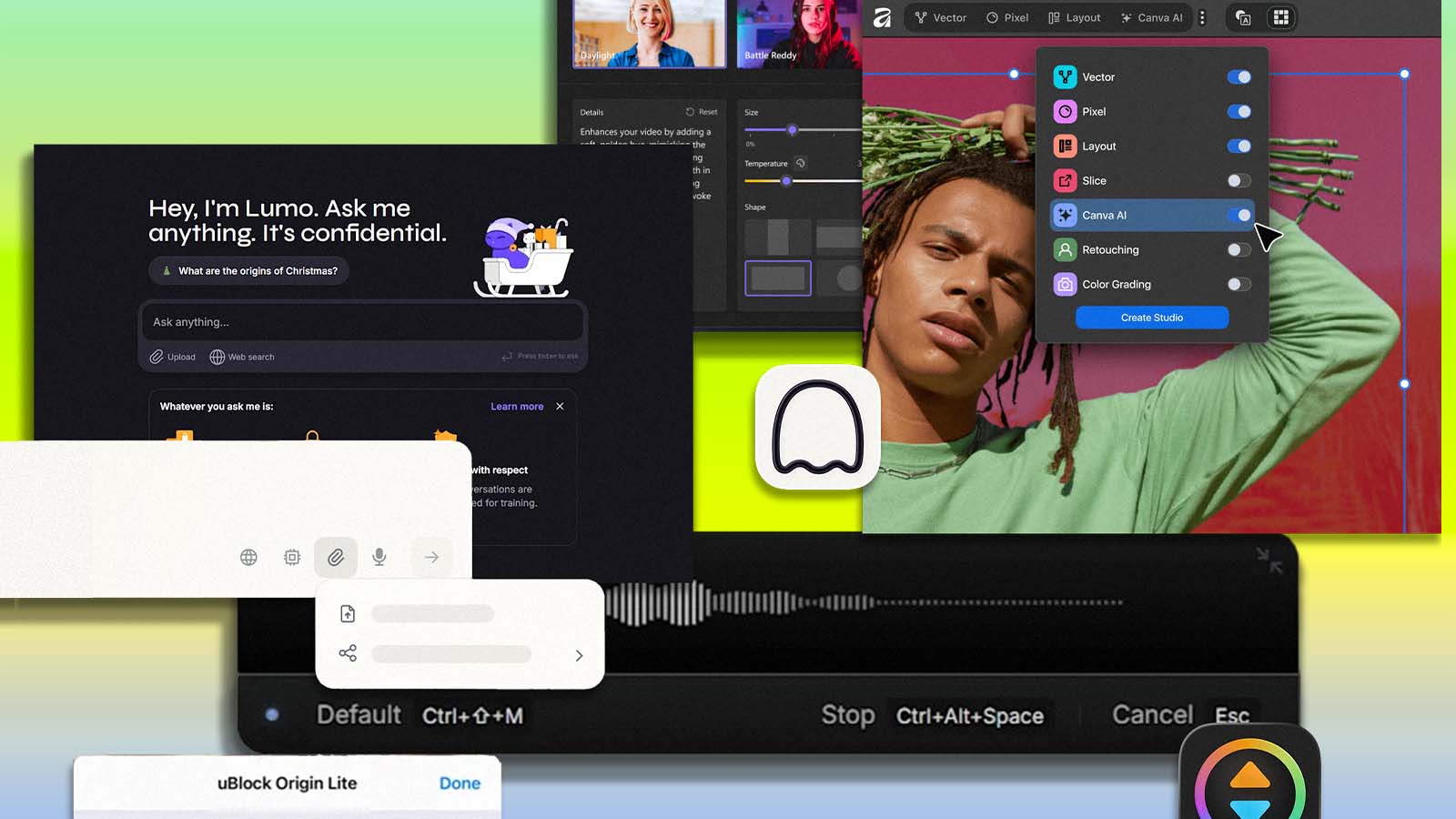Click Done in uBlock Origin Lite
The width and height of the screenshot is (1456, 819).
click(x=460, y=784)
